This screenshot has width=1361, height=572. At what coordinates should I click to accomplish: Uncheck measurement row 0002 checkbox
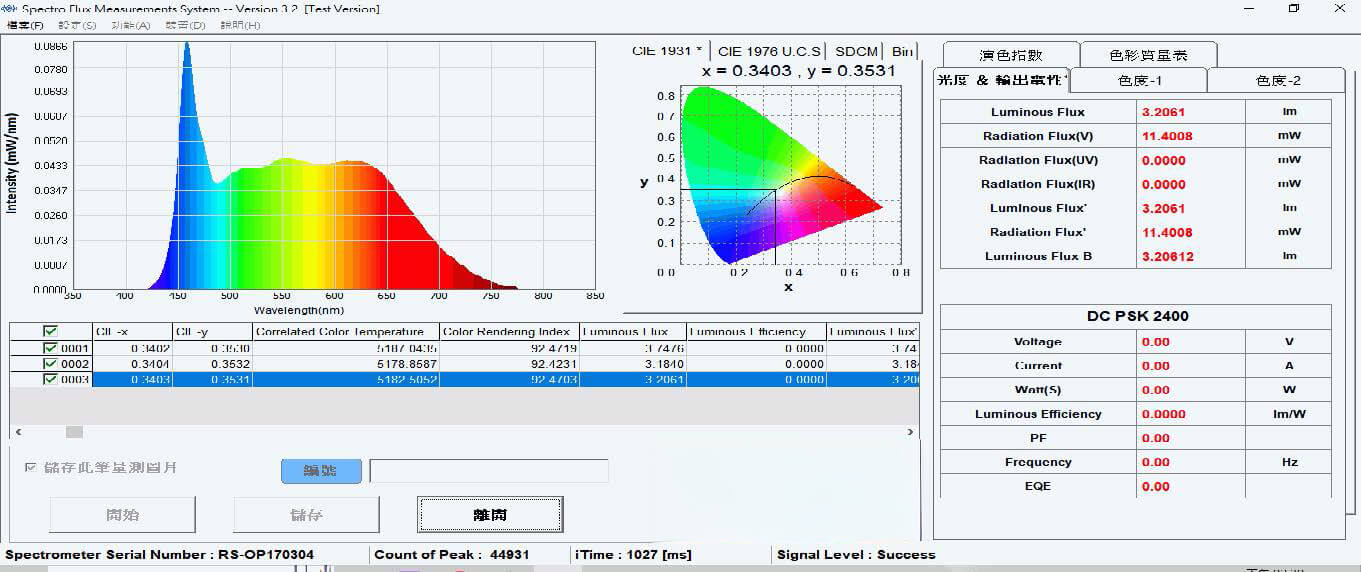pyautogui.click(x=51, y=364)
